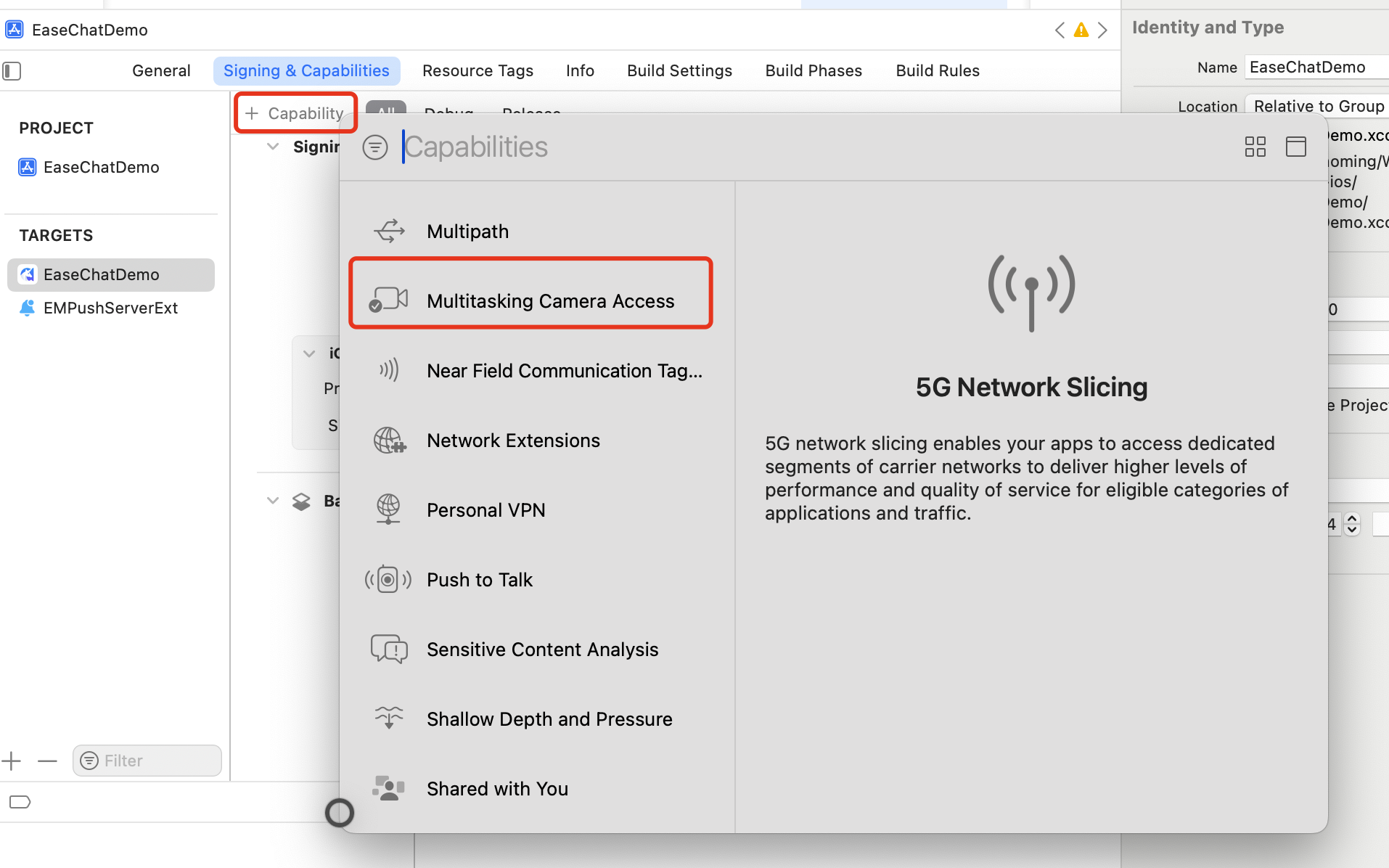
Task: Toggle the project navigator sidebar visibility
Action: click(x=12, y=71)
